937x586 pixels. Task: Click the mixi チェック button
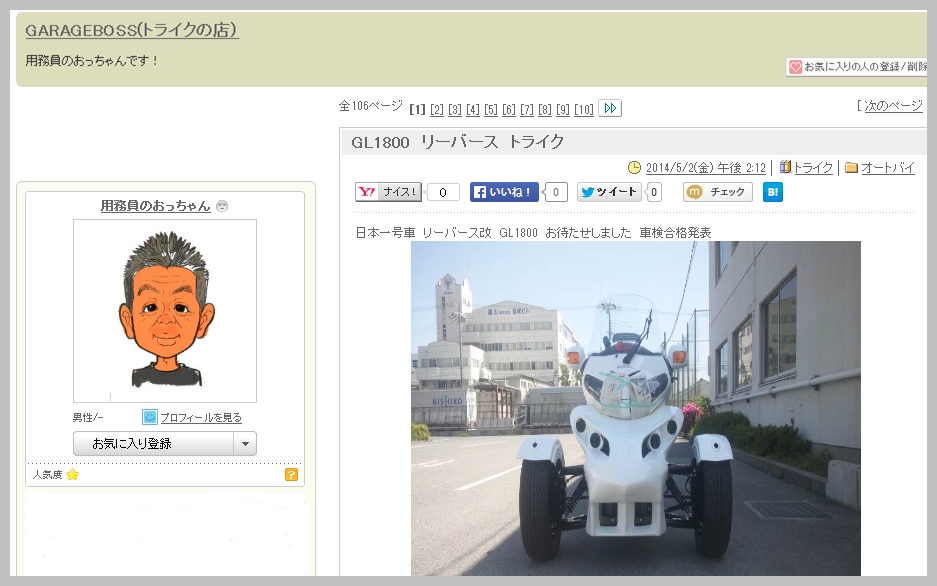tap(717, 192)
